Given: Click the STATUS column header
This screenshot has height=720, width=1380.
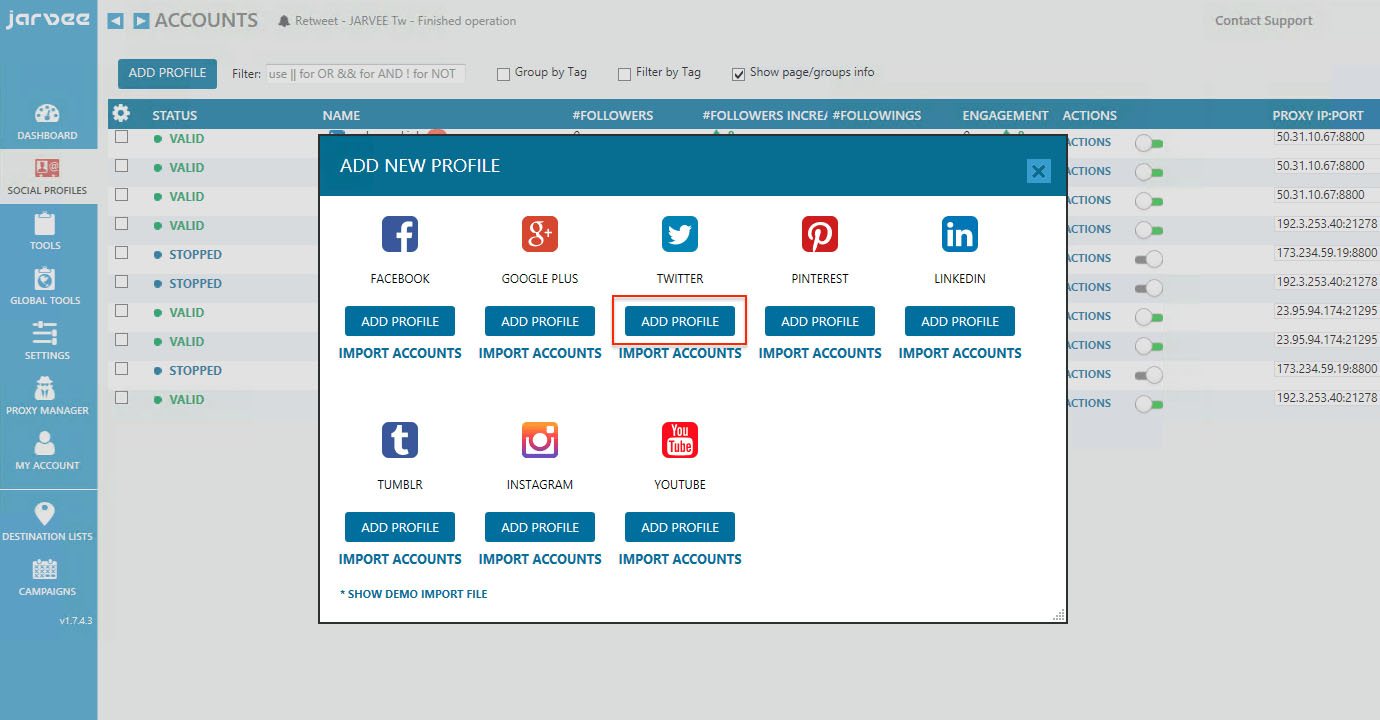Looking at the screenshot, I should [x=175, y=115].
